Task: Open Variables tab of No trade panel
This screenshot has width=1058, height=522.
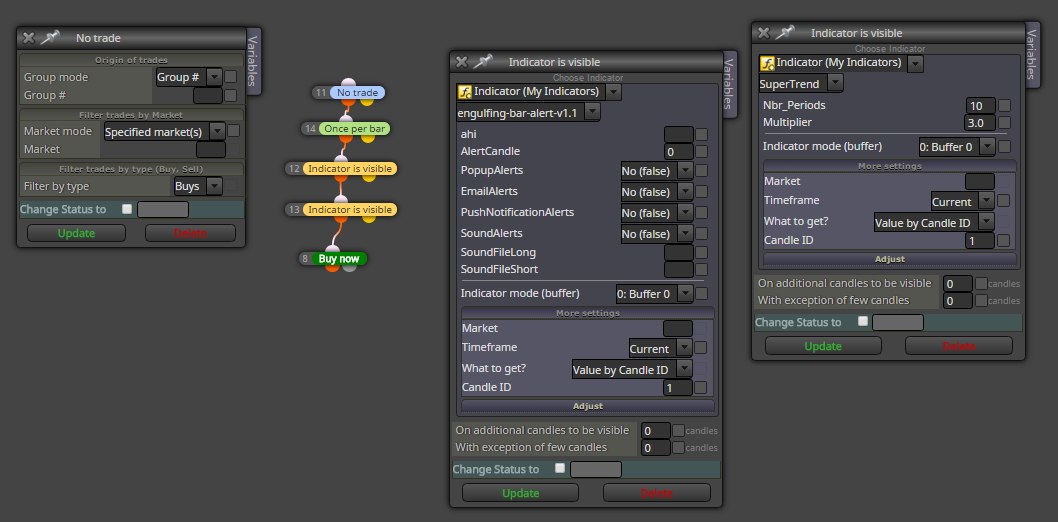Action: (252, 61)
